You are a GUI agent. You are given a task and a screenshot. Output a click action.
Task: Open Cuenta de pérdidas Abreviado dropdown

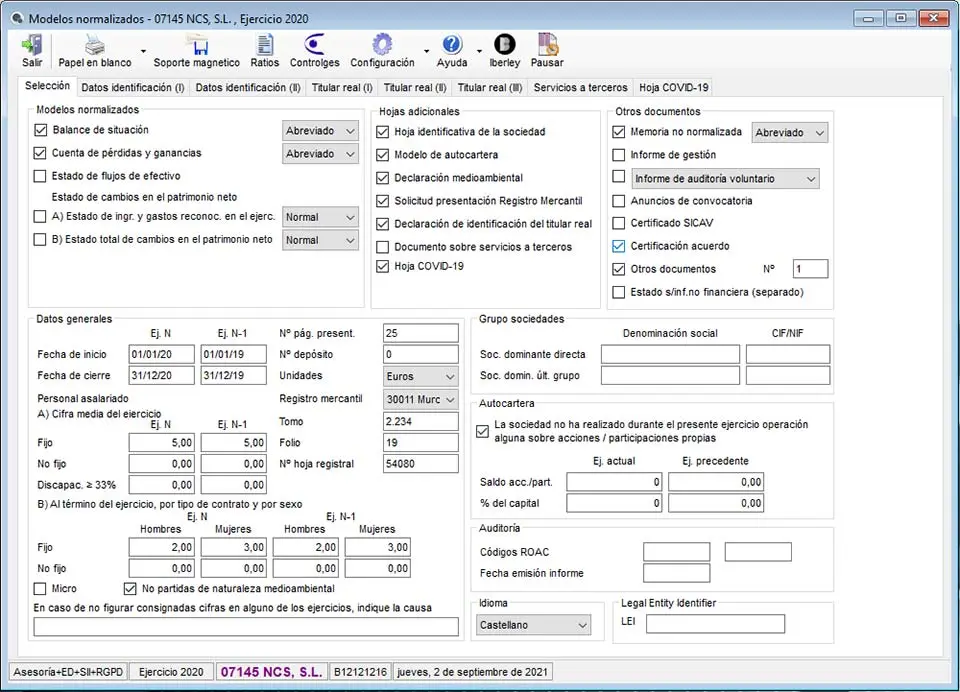point(320,154)
